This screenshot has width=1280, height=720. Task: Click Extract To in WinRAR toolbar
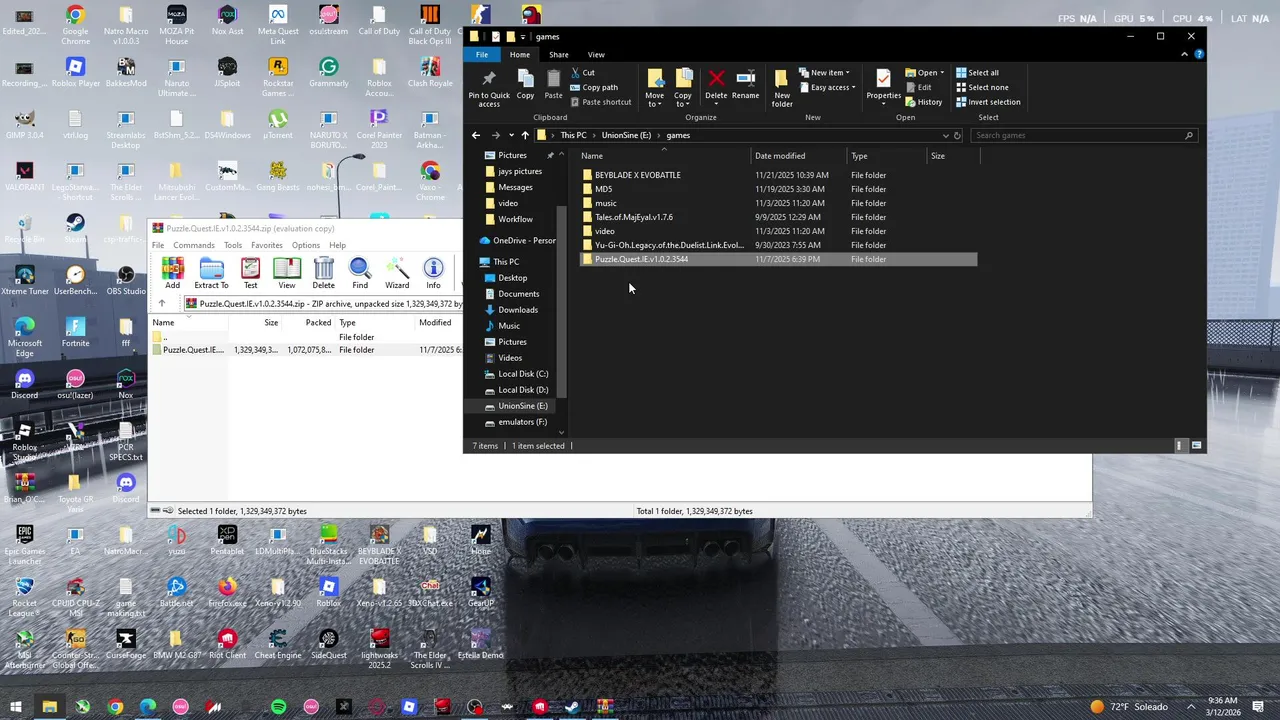[211, 273]
